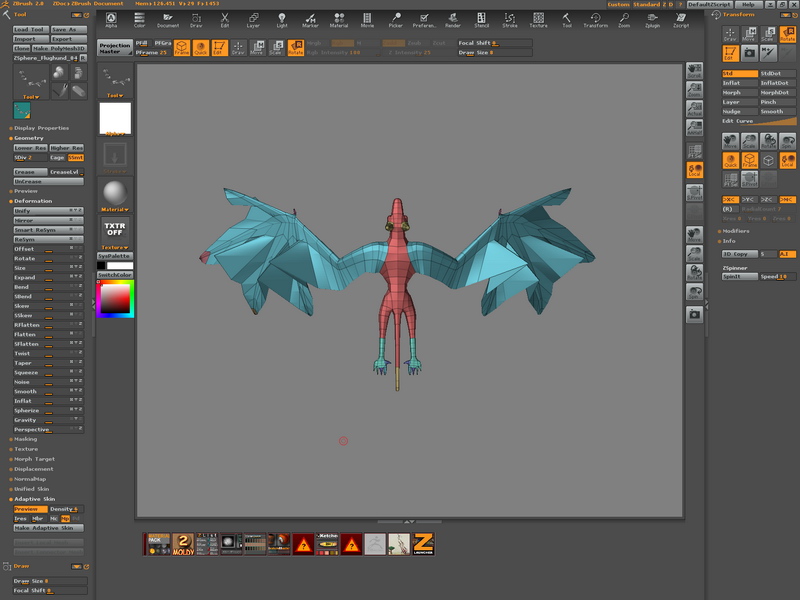Viewport: 800px width, 600px height.
Task: Open the Render palette icon
Action: [453, 19]
